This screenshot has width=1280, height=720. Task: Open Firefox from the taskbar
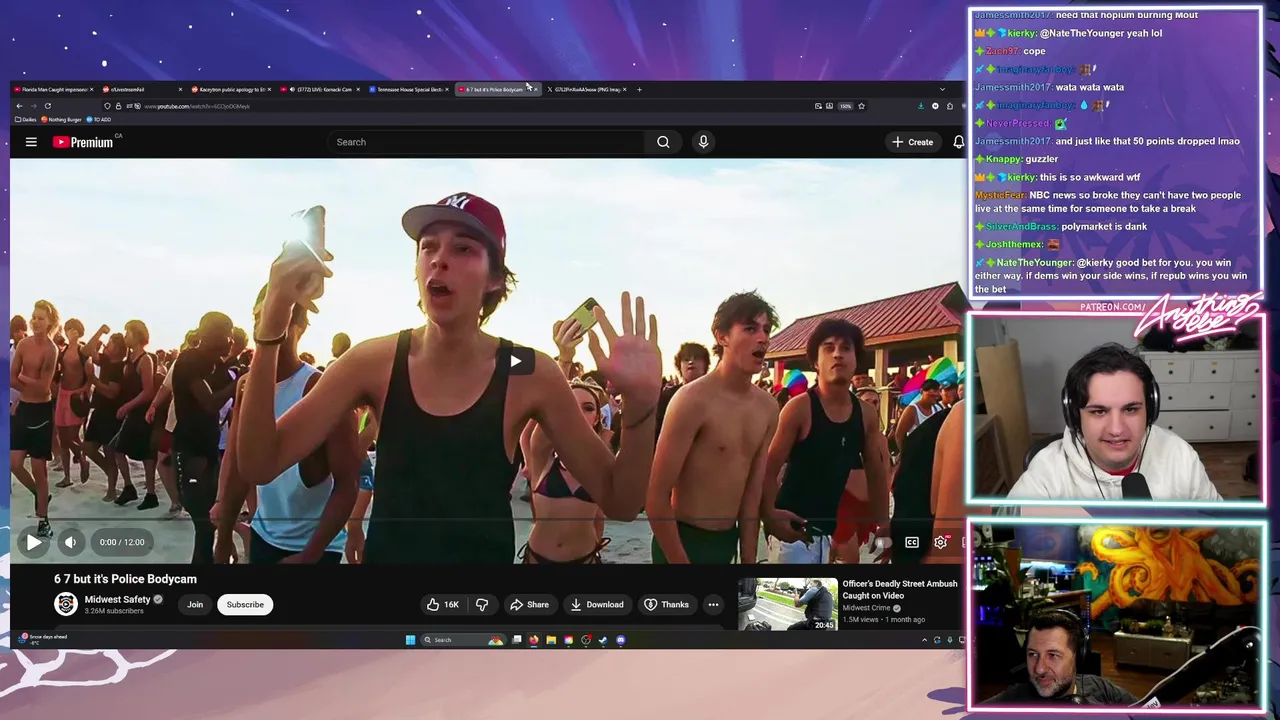point(534,640)
